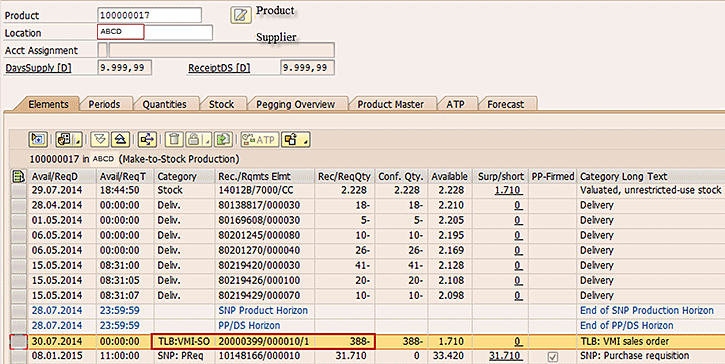Click the select details icon in toolbar

[38, 139]
